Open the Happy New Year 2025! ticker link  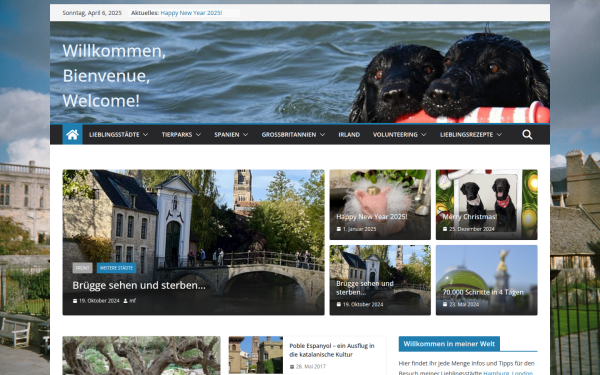191,13
